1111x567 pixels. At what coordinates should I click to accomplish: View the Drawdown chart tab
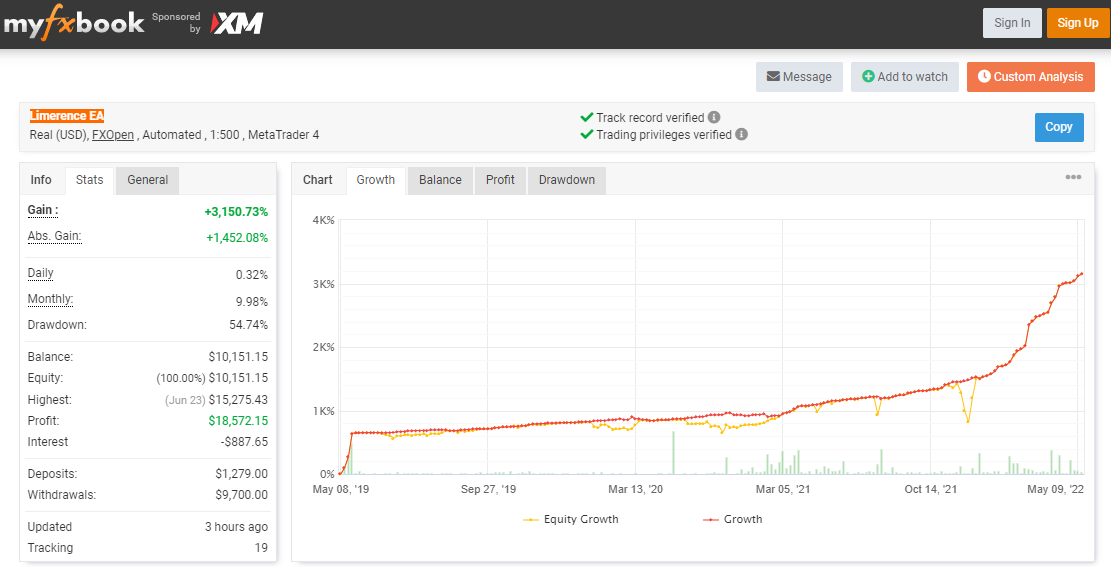click(567, 180)
